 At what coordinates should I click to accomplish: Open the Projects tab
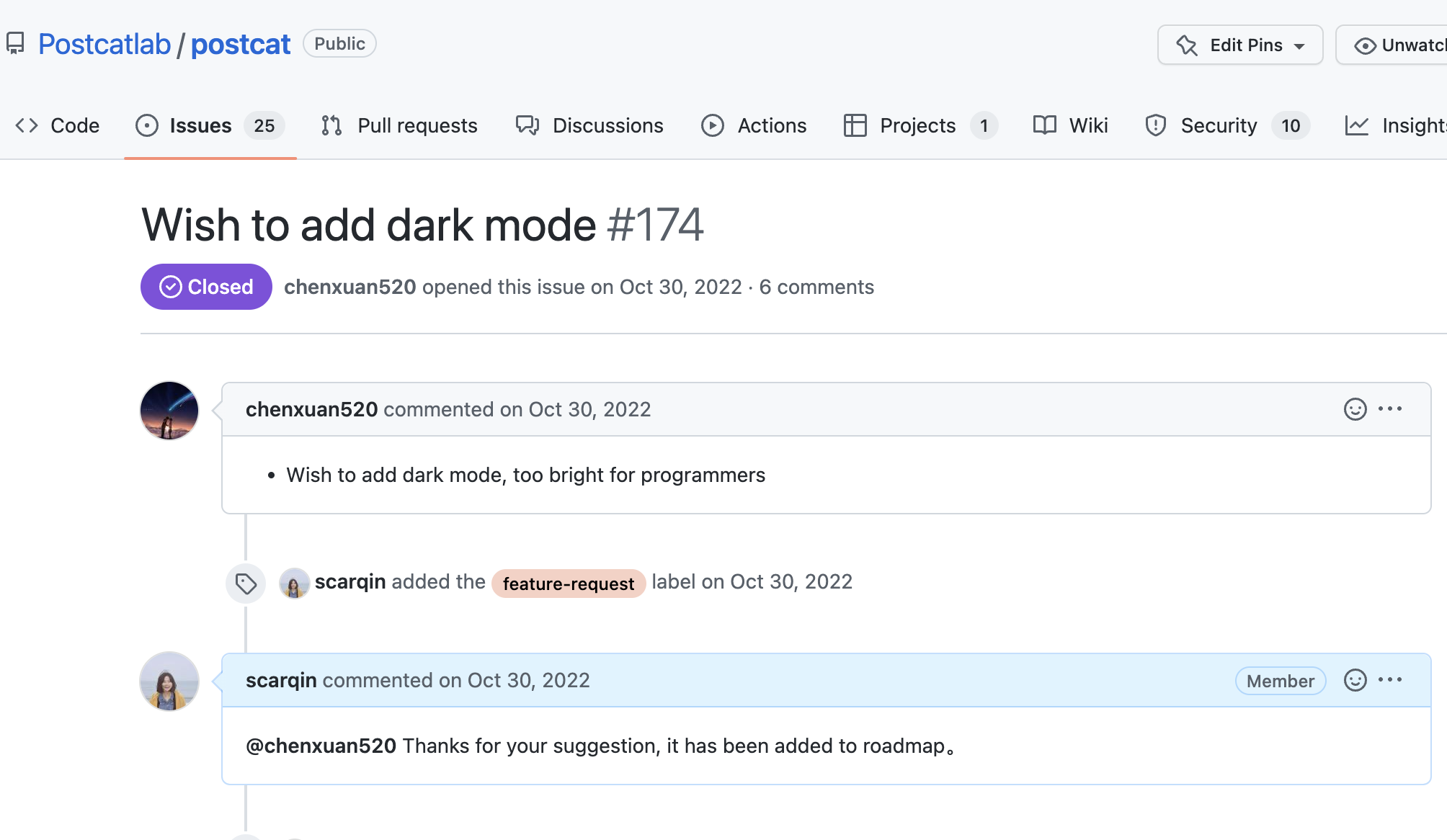point(920,125)
